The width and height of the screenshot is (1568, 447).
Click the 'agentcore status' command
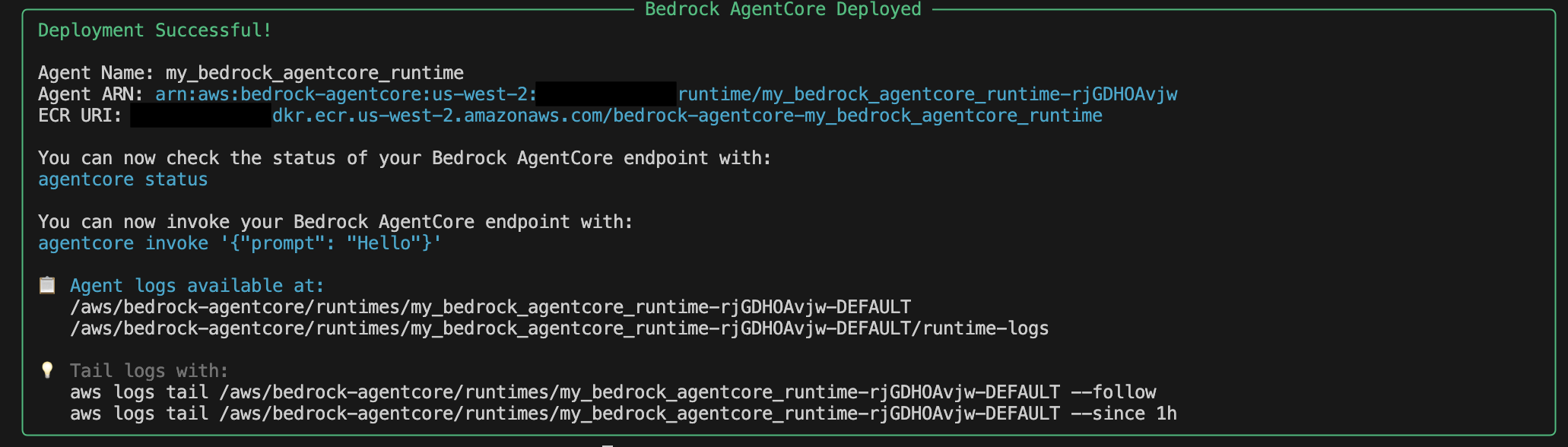pyautogui.click(x=122, y=179)
